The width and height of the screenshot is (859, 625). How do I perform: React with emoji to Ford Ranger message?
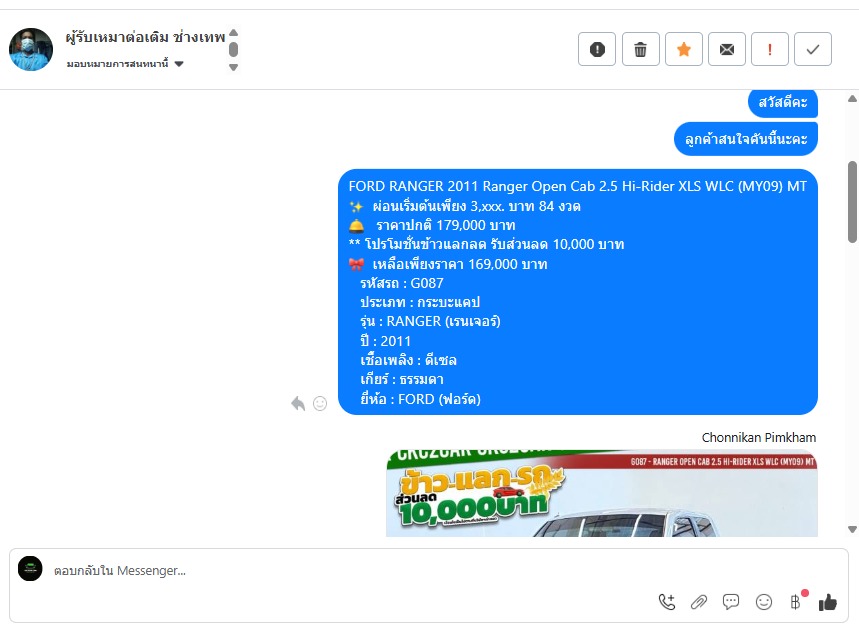320,404
